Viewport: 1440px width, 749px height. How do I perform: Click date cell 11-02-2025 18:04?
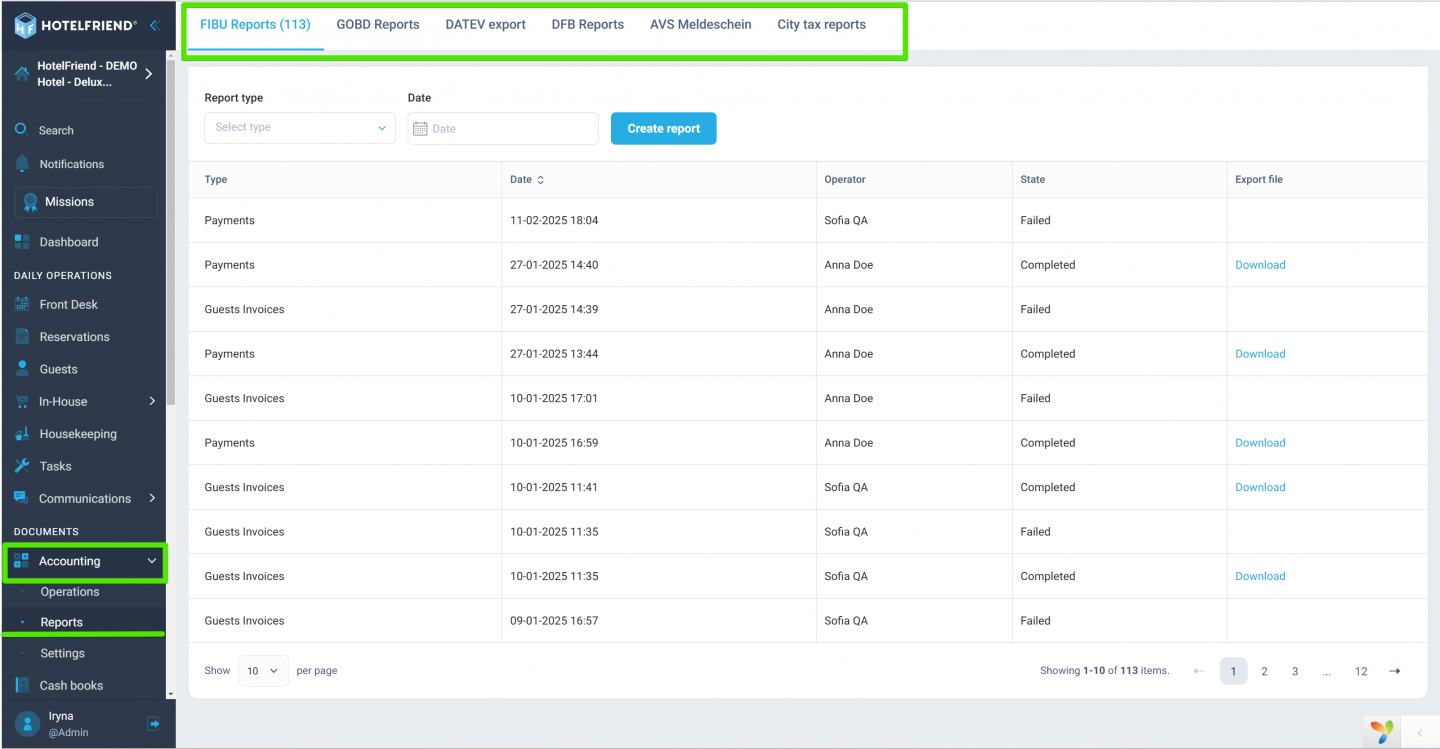pyautogui.click(x=554, y=220)
